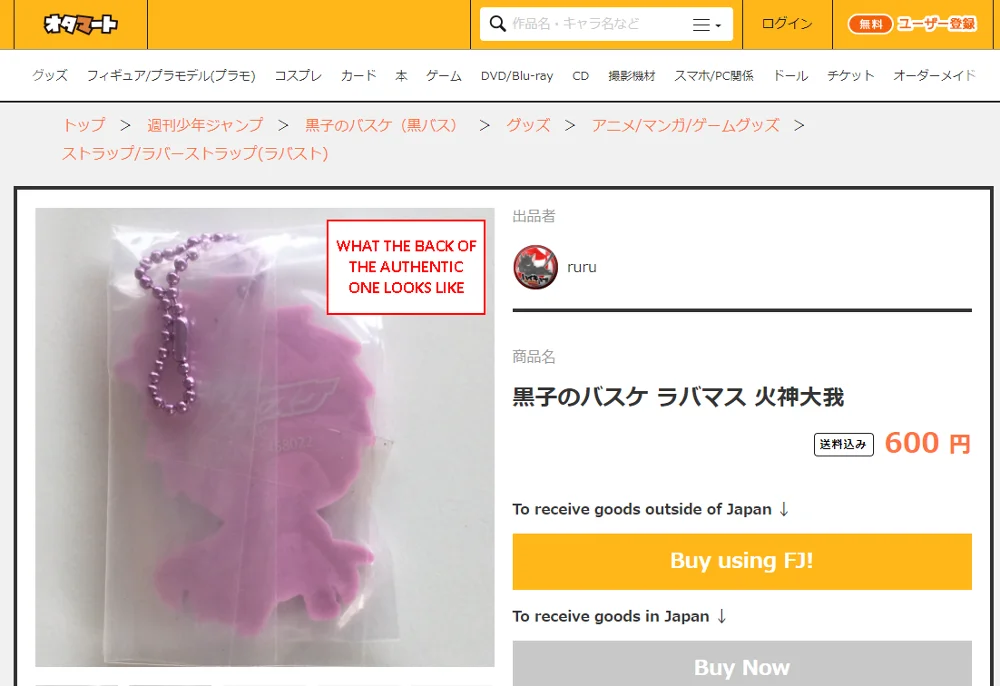Click the Otamart logo
Viewport: 1000px width, 686px height.
tap(80, 24)
